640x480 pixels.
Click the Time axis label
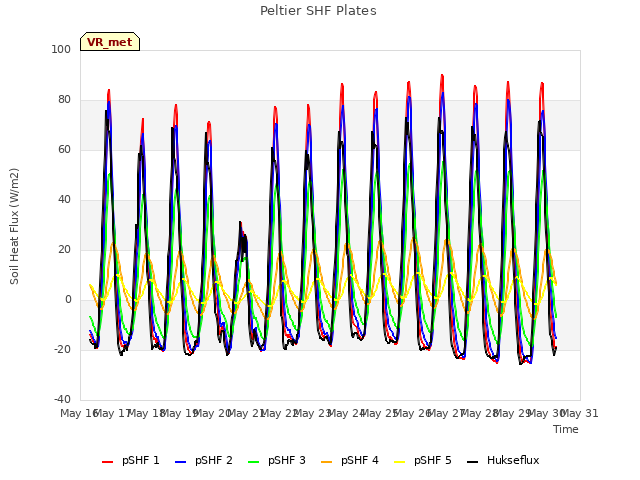tap(566, 429)
